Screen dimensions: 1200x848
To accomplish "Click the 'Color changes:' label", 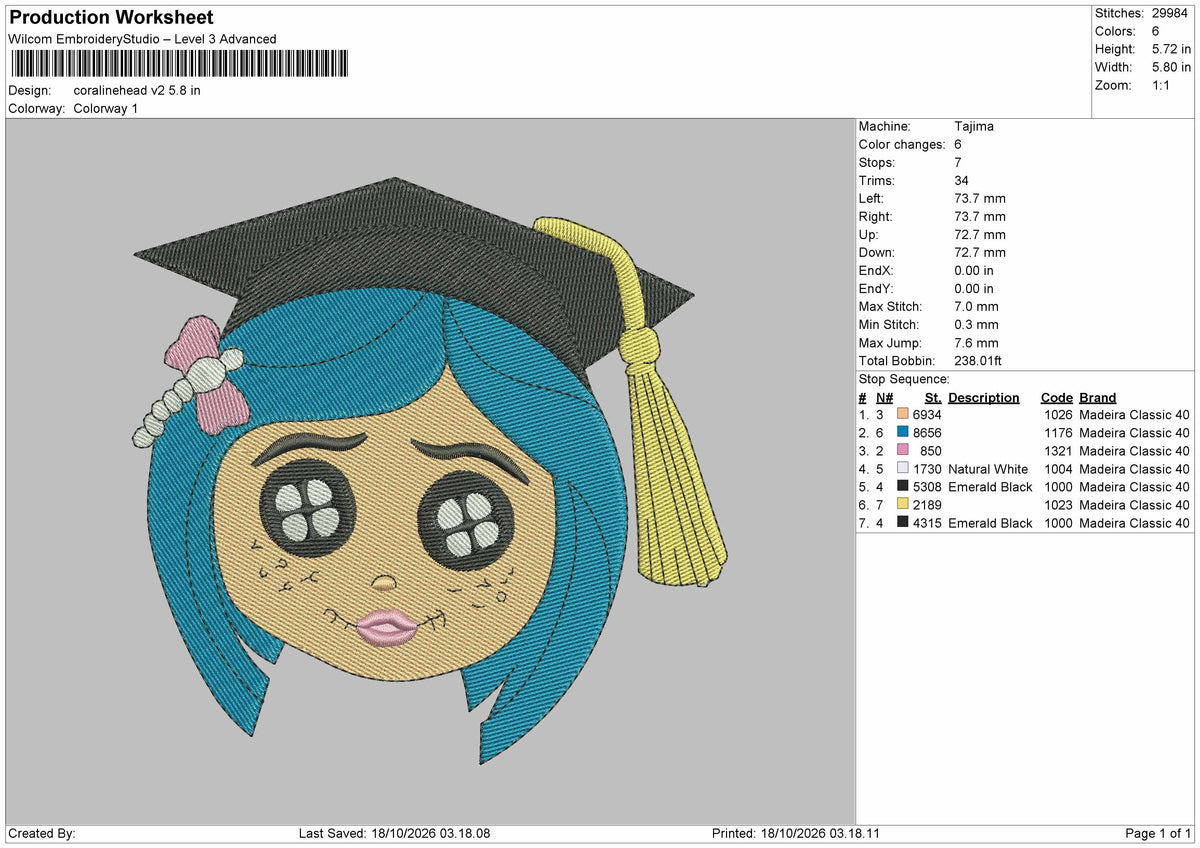I will pyautogui.click(x=902, y=145).
